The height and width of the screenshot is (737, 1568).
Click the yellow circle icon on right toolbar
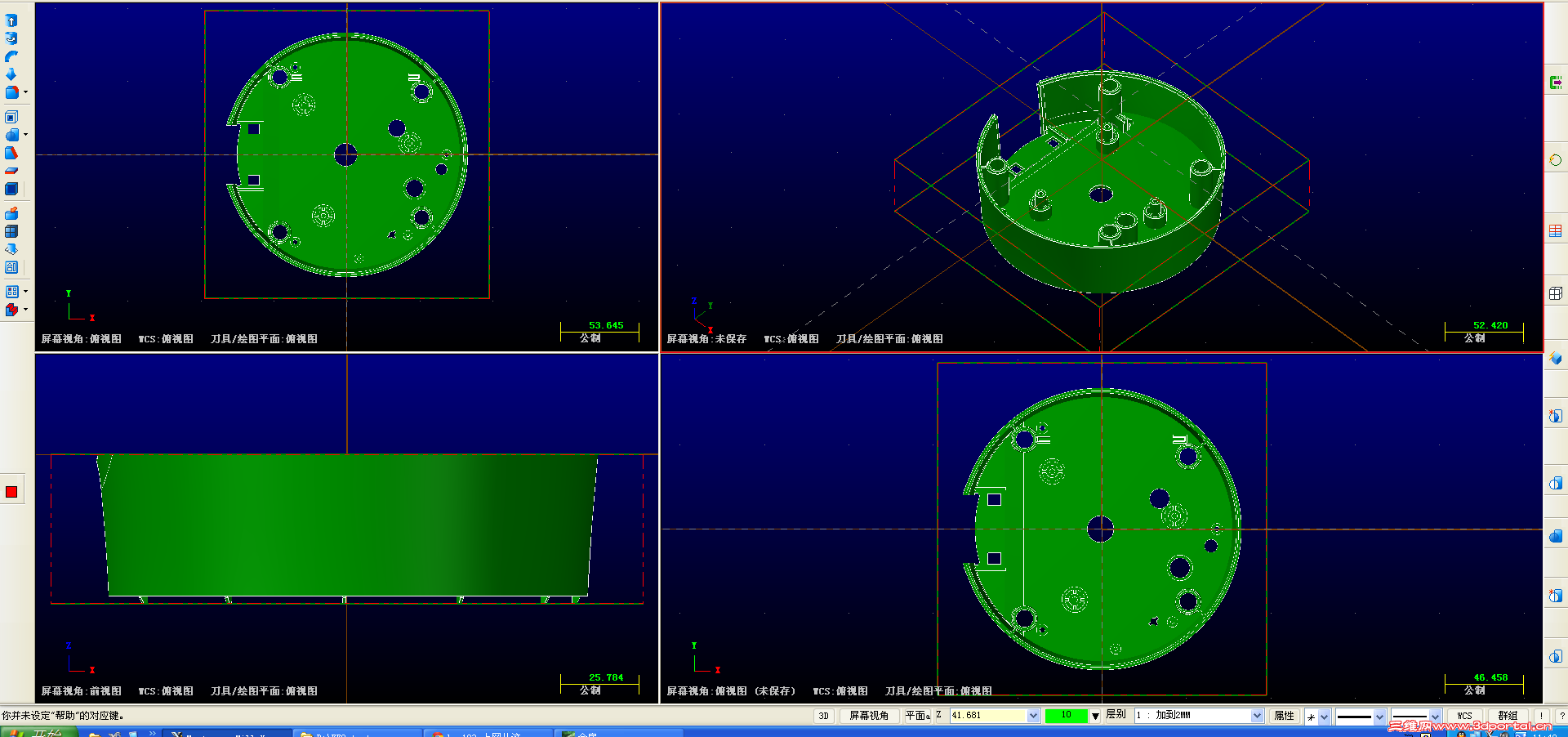click(1556, 160)
